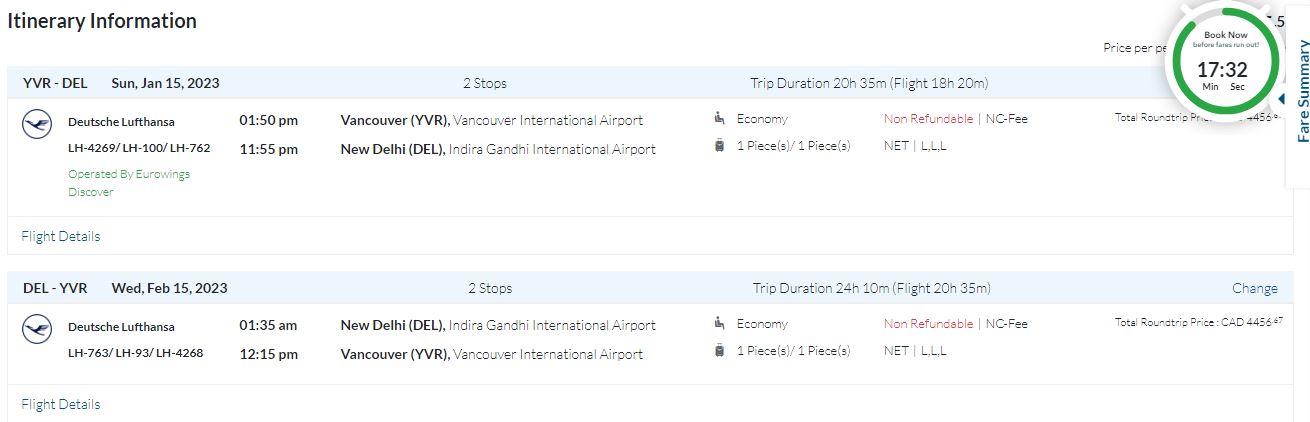Click the seat icon beside return Economy
Viewport: 1310px width, 422px height.
(720, 323)
